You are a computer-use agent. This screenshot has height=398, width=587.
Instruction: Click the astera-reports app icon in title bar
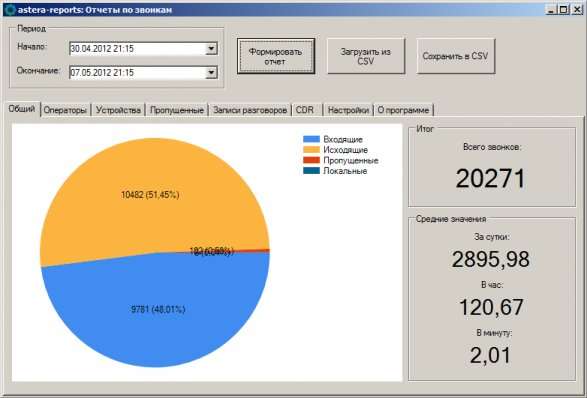pos(9,9)
